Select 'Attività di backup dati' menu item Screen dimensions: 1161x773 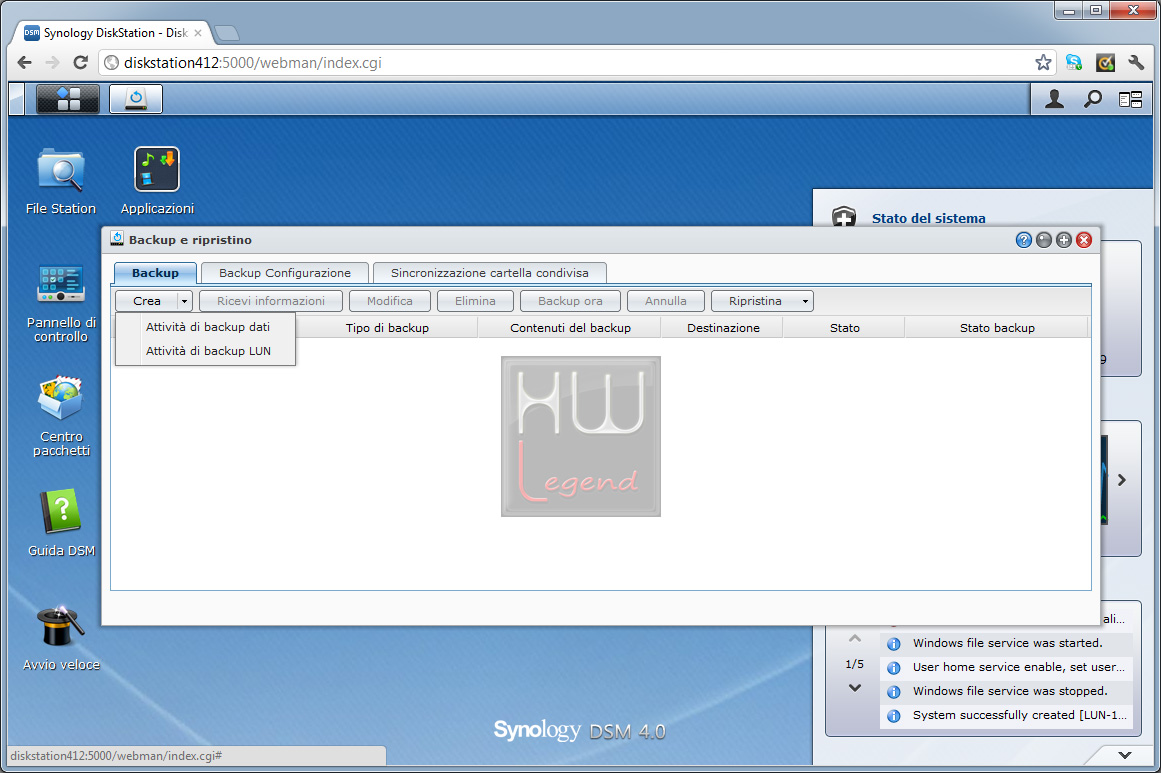pyautogui.click(x=207, y=327)
